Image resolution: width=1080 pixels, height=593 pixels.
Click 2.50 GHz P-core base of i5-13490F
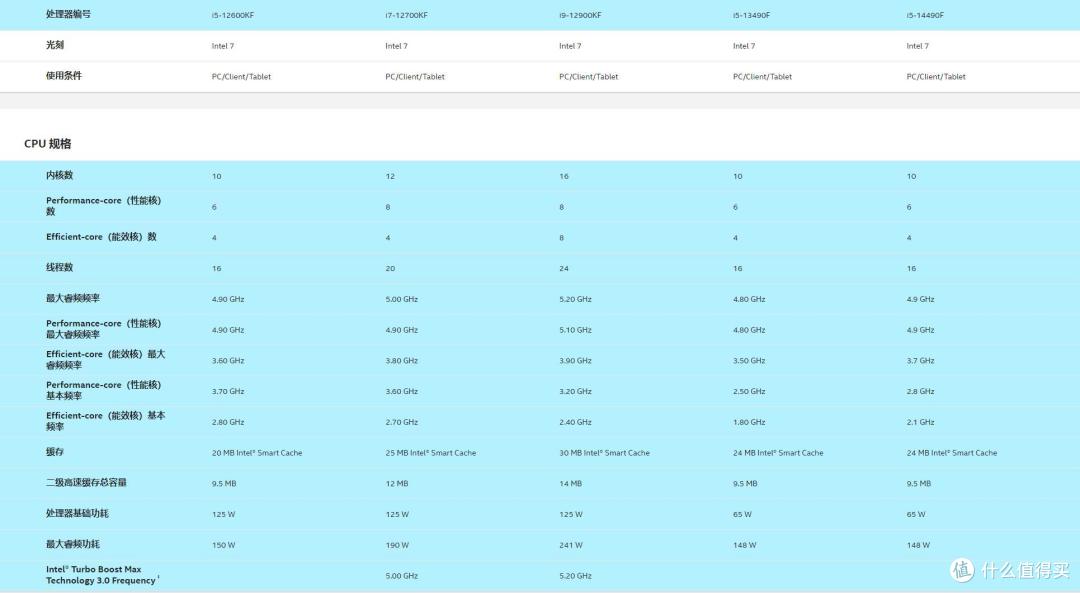pyautogui.click(x=749, y=391)
